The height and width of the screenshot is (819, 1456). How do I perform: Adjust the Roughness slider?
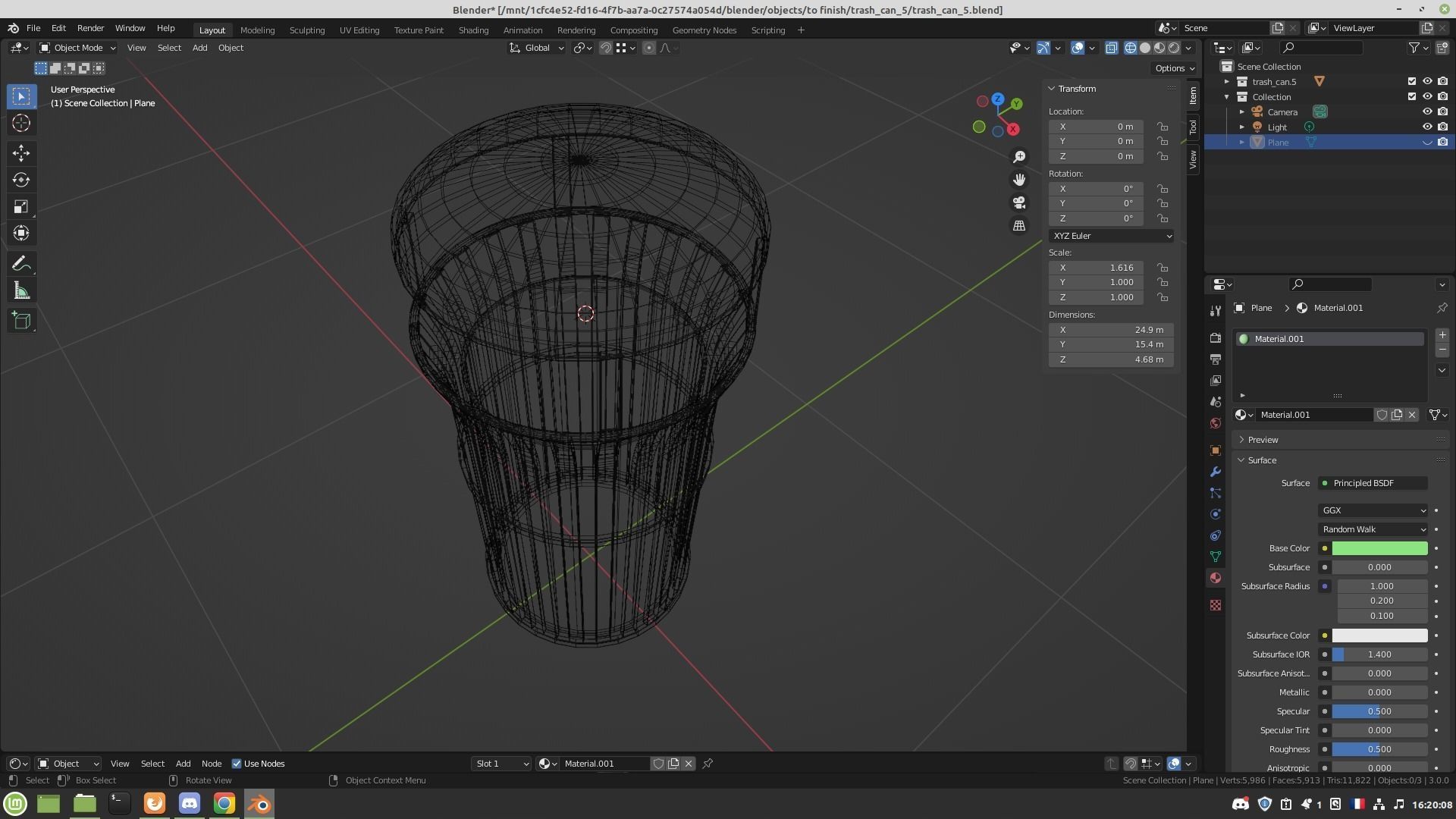click(x=1379, y=749)
